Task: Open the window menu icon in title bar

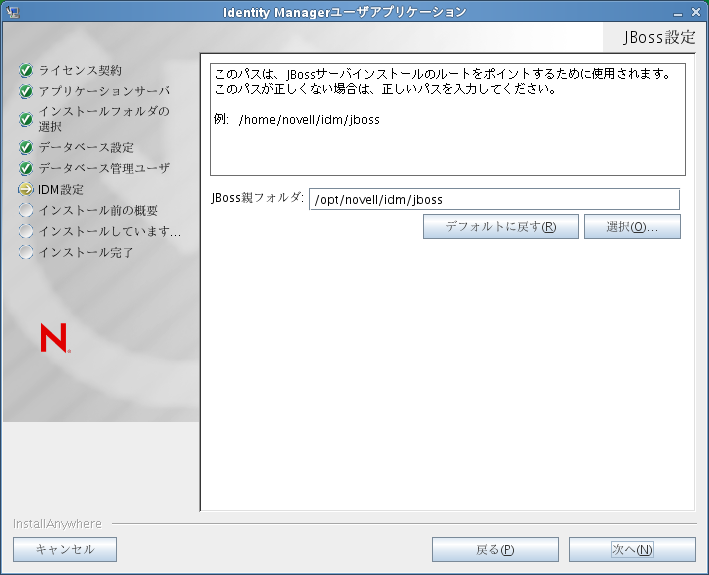Action: 13,12
